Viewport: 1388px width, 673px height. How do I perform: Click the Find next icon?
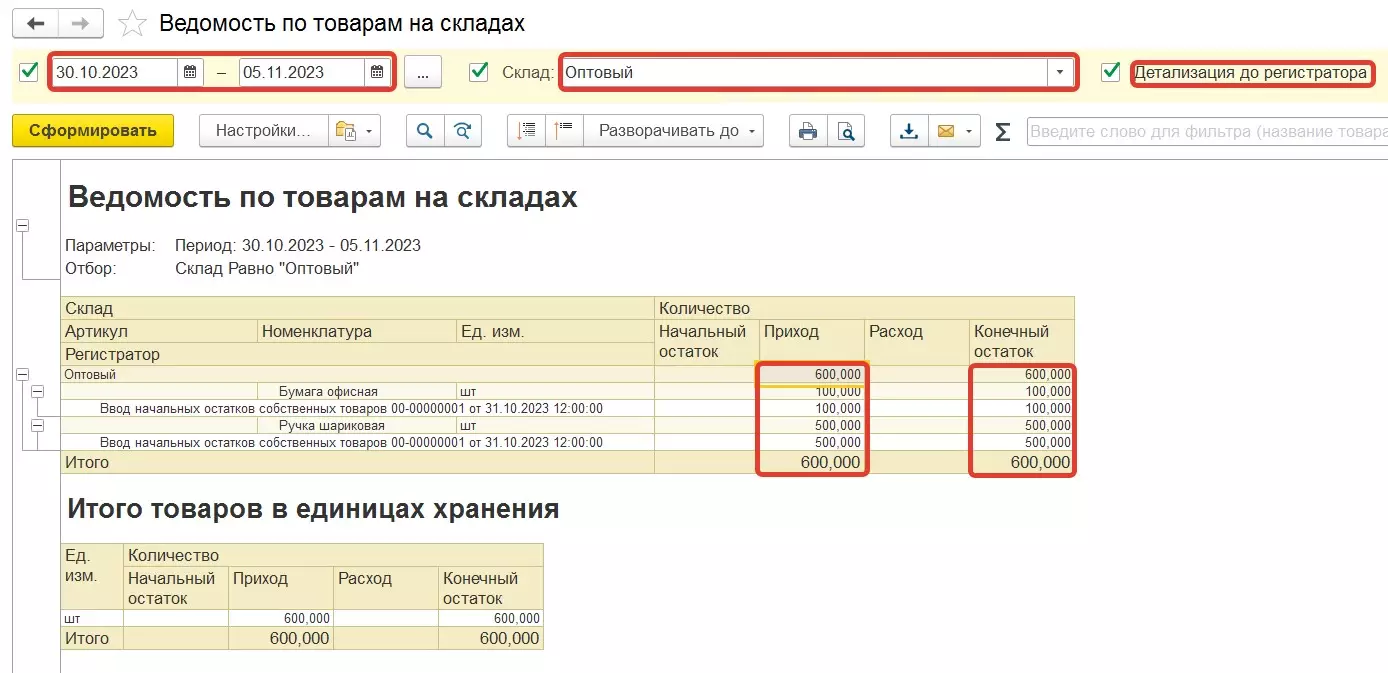pyautogui.click(x=462, y=131)
